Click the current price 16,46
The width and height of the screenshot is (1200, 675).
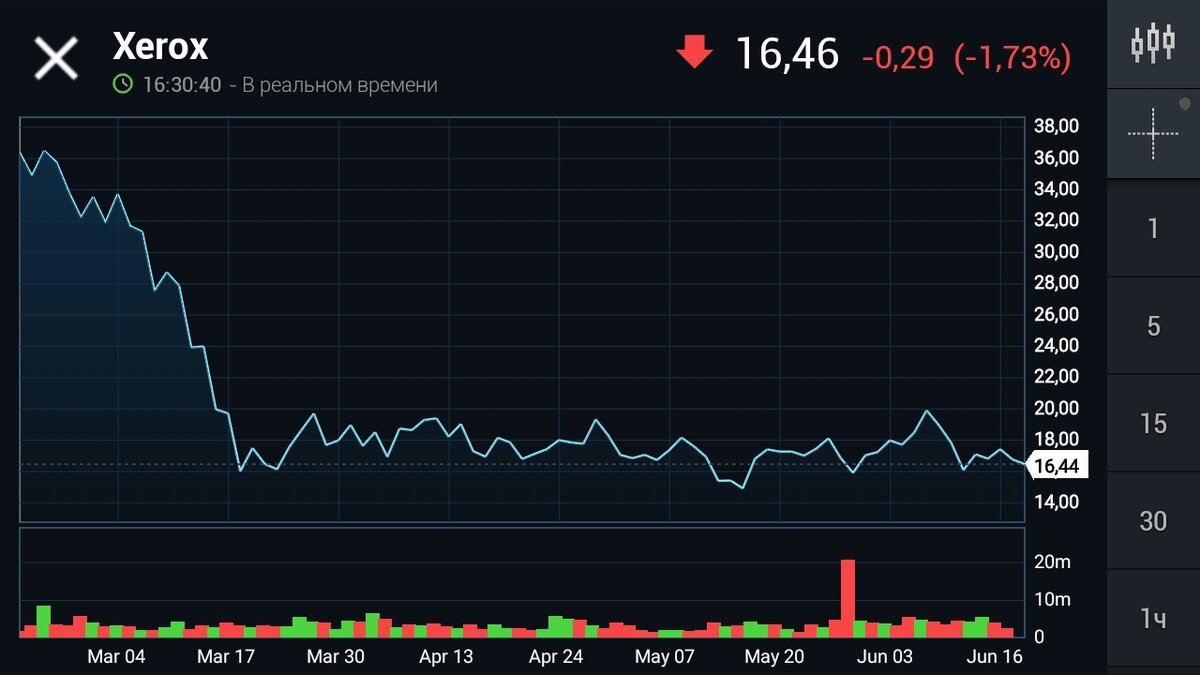click(x=787, y=55)
